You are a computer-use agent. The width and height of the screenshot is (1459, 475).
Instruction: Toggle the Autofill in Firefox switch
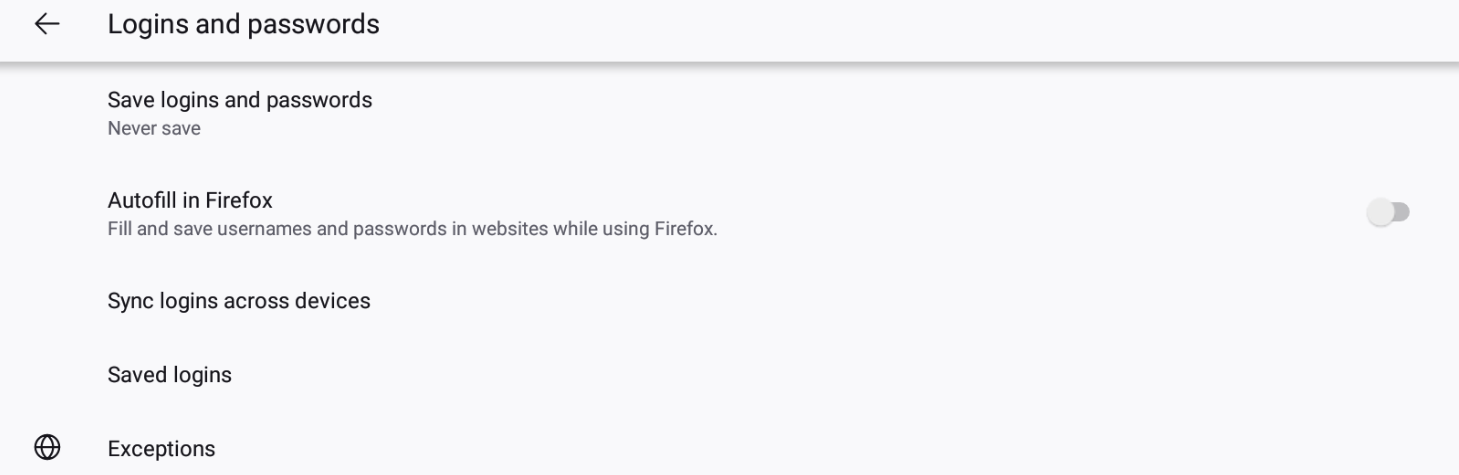click(1388, 212)
